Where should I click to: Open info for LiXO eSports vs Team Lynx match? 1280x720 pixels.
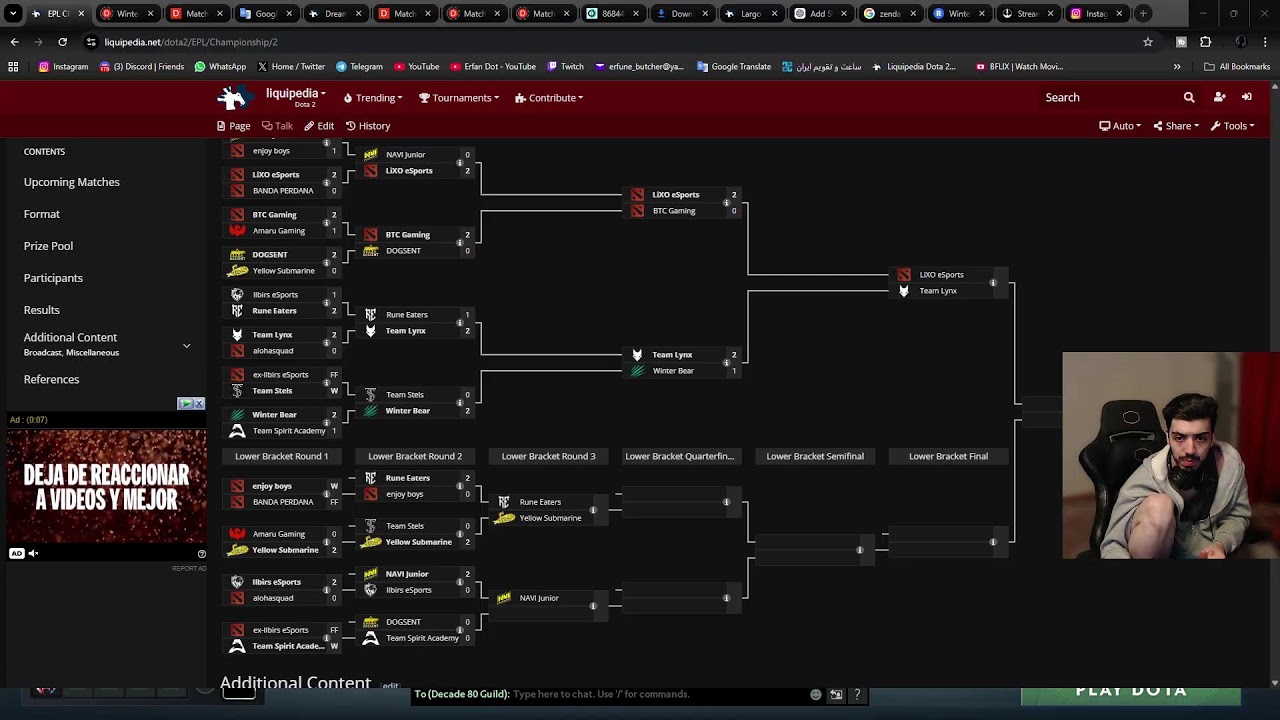[993, 283]
